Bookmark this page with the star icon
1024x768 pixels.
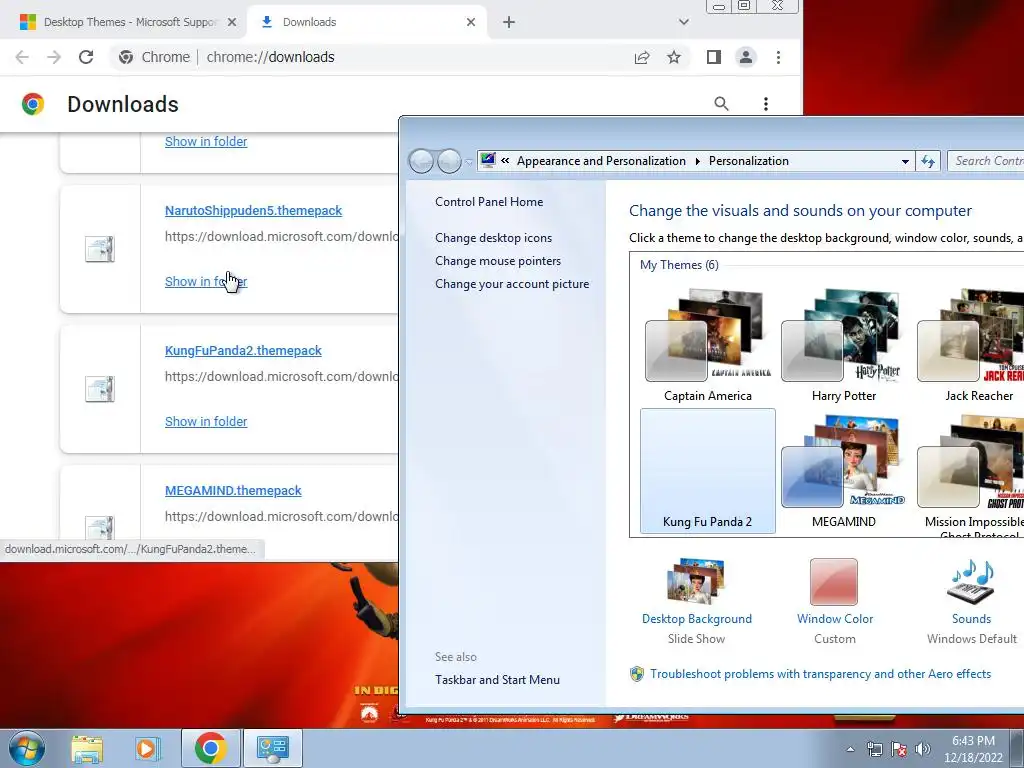(674, 57)
